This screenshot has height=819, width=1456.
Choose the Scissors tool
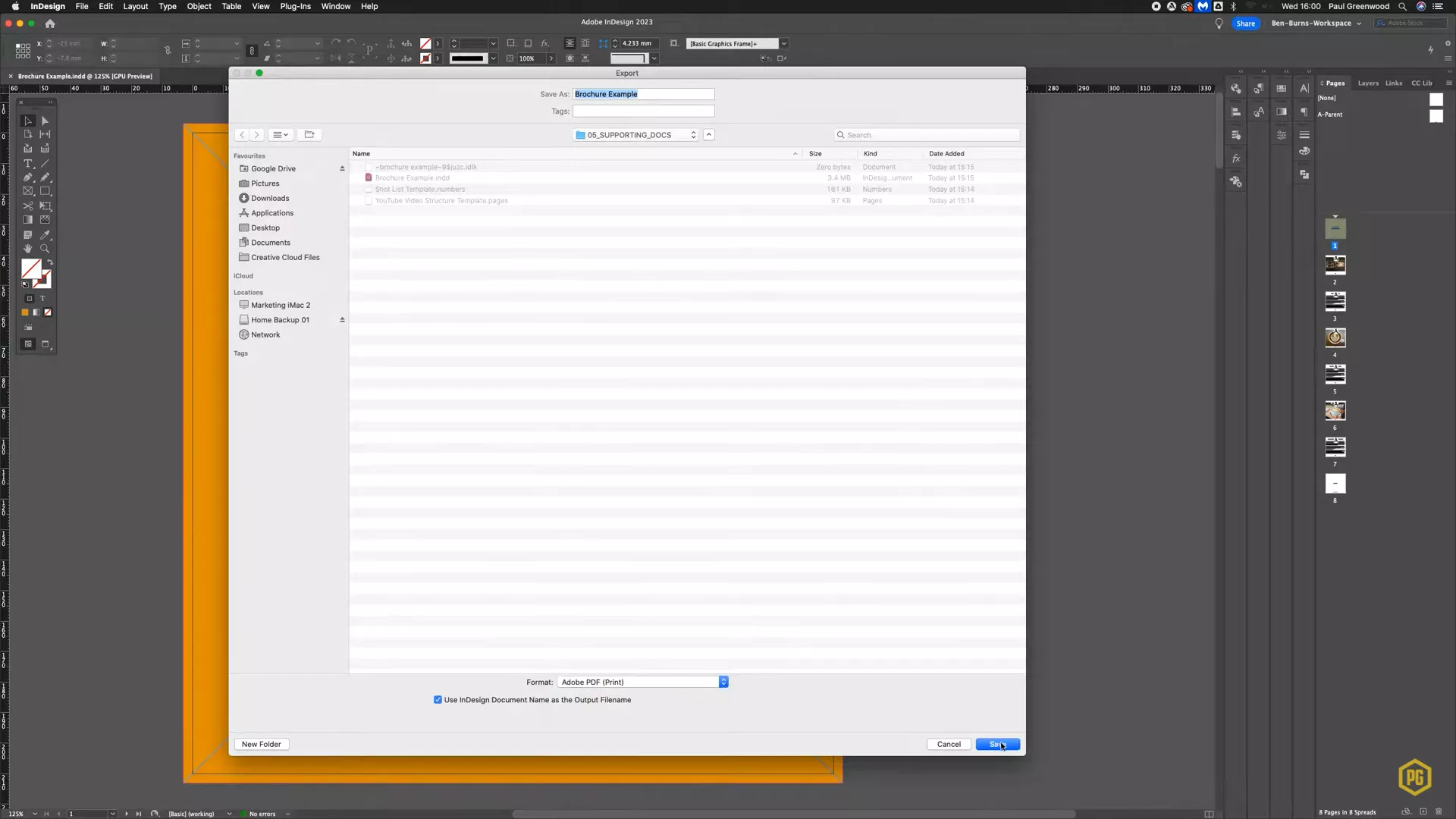click(28, 206)
